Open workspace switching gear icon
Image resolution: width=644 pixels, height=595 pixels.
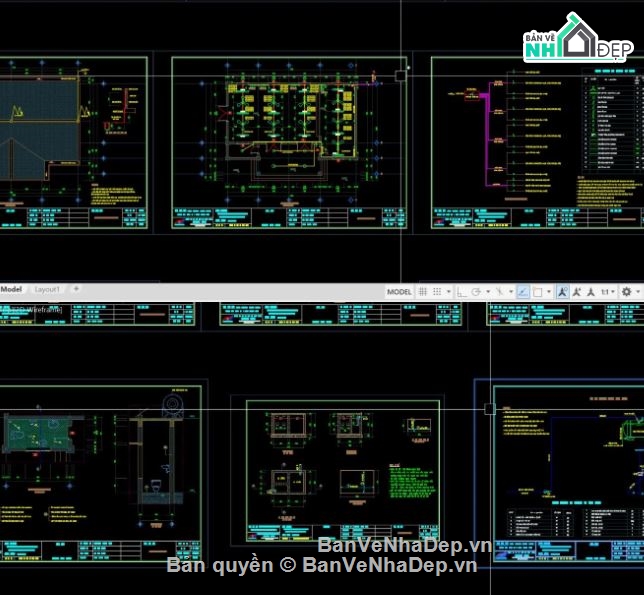click(626, 292)
